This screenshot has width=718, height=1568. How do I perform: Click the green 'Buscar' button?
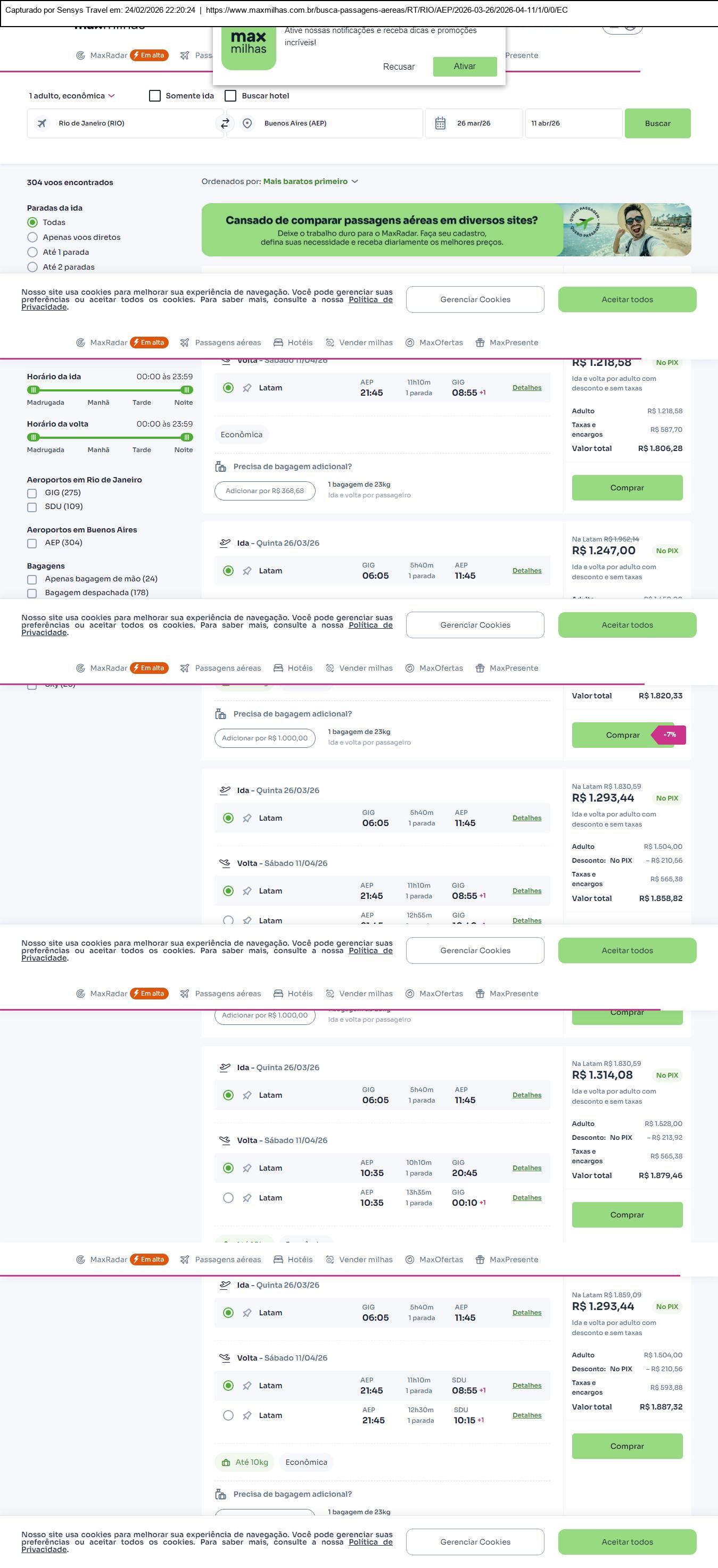657,123
